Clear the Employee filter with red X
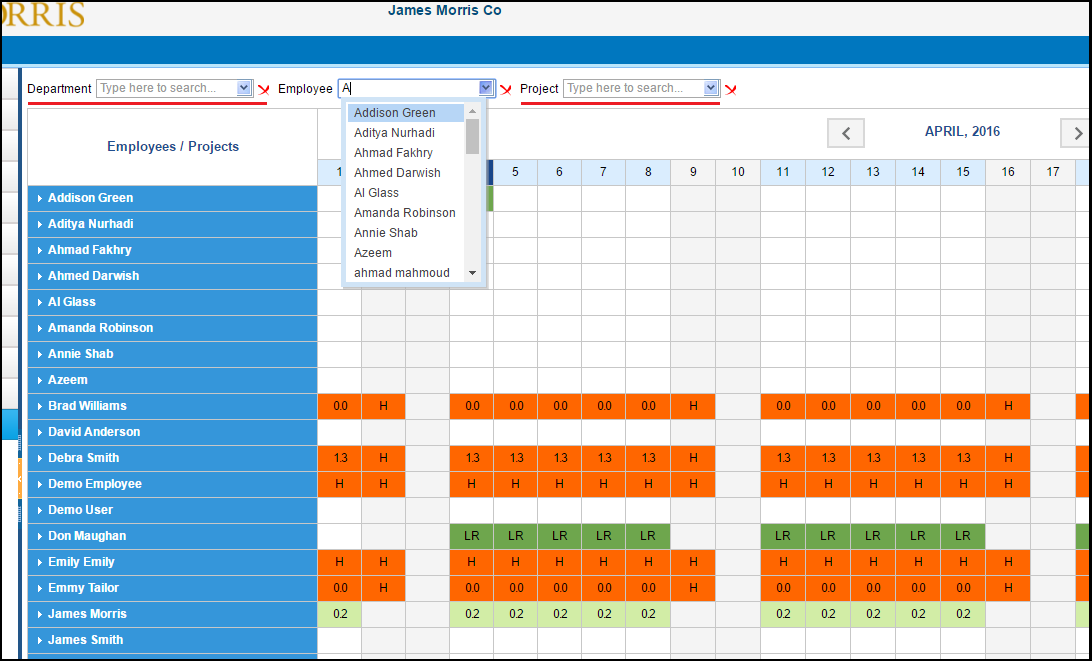Screen dimensions: 1092x661 click(506, 90)
